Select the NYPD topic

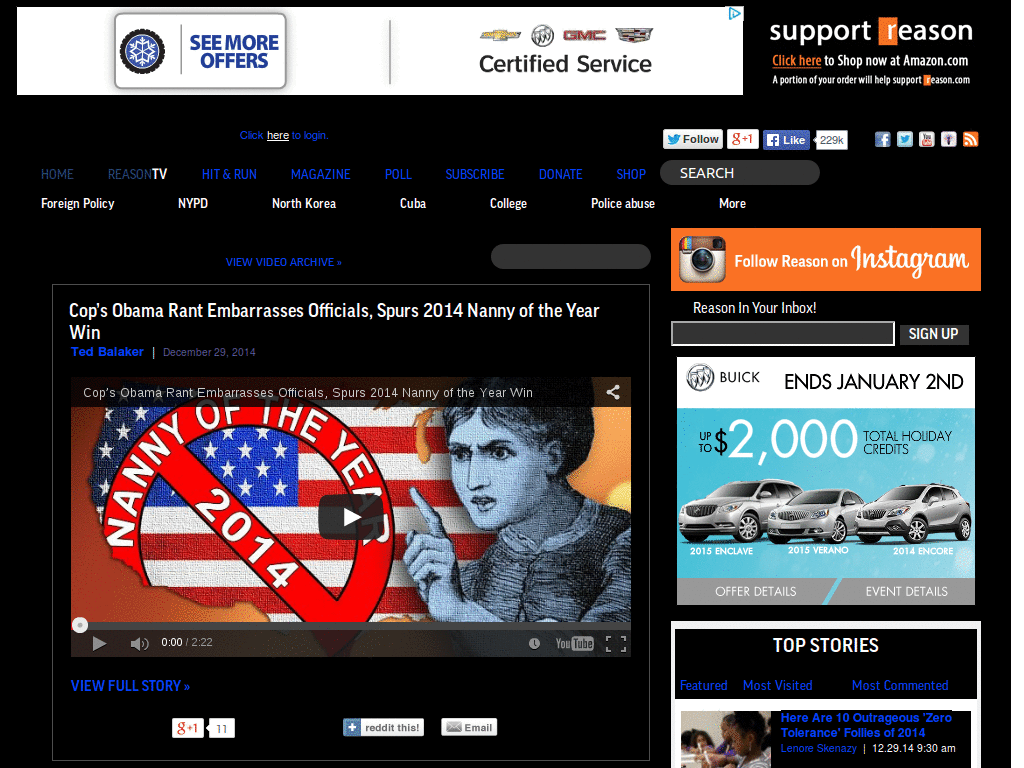(x=193, y=204)
